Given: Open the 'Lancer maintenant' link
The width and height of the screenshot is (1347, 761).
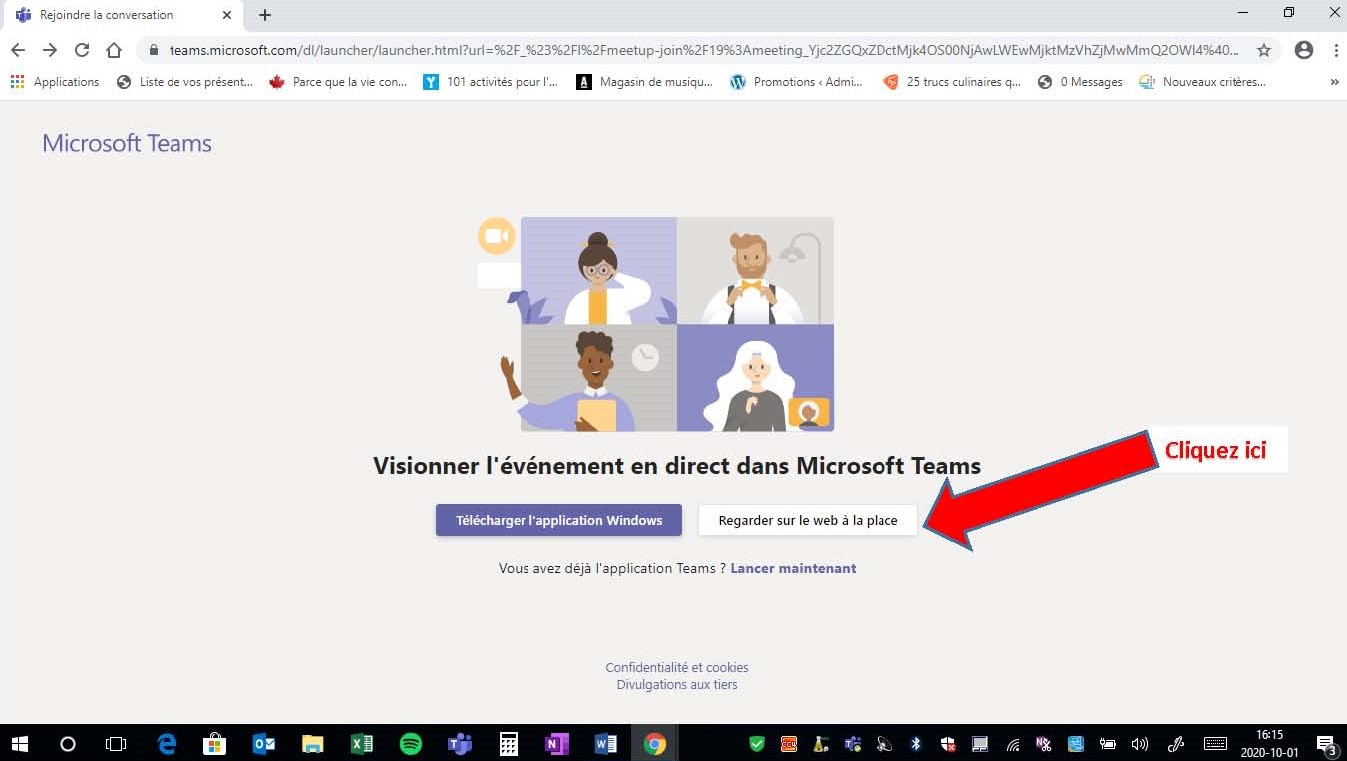Looking at the screenshot, I should 793,568.
